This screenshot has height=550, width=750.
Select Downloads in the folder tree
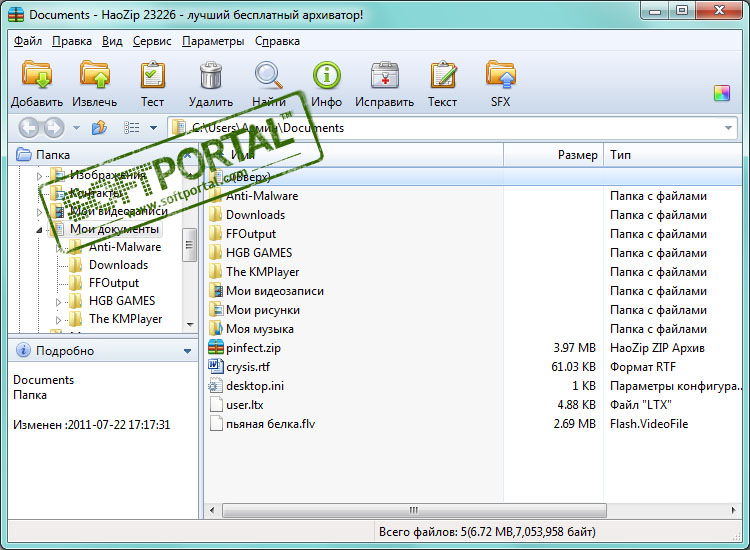[118, 265]
